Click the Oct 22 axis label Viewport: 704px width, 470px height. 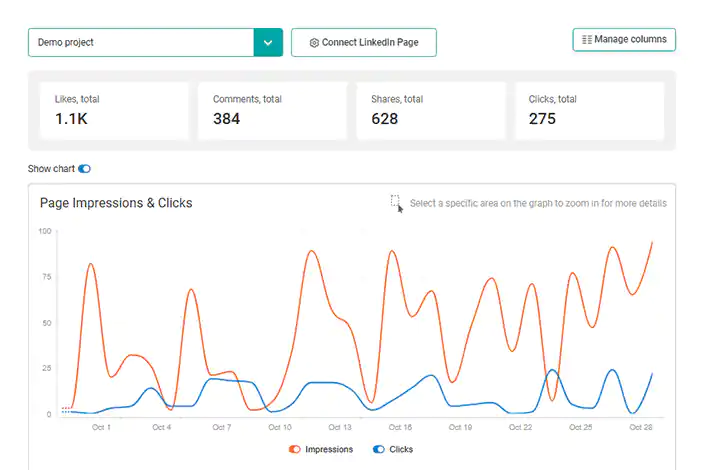(x=520, y=427)
